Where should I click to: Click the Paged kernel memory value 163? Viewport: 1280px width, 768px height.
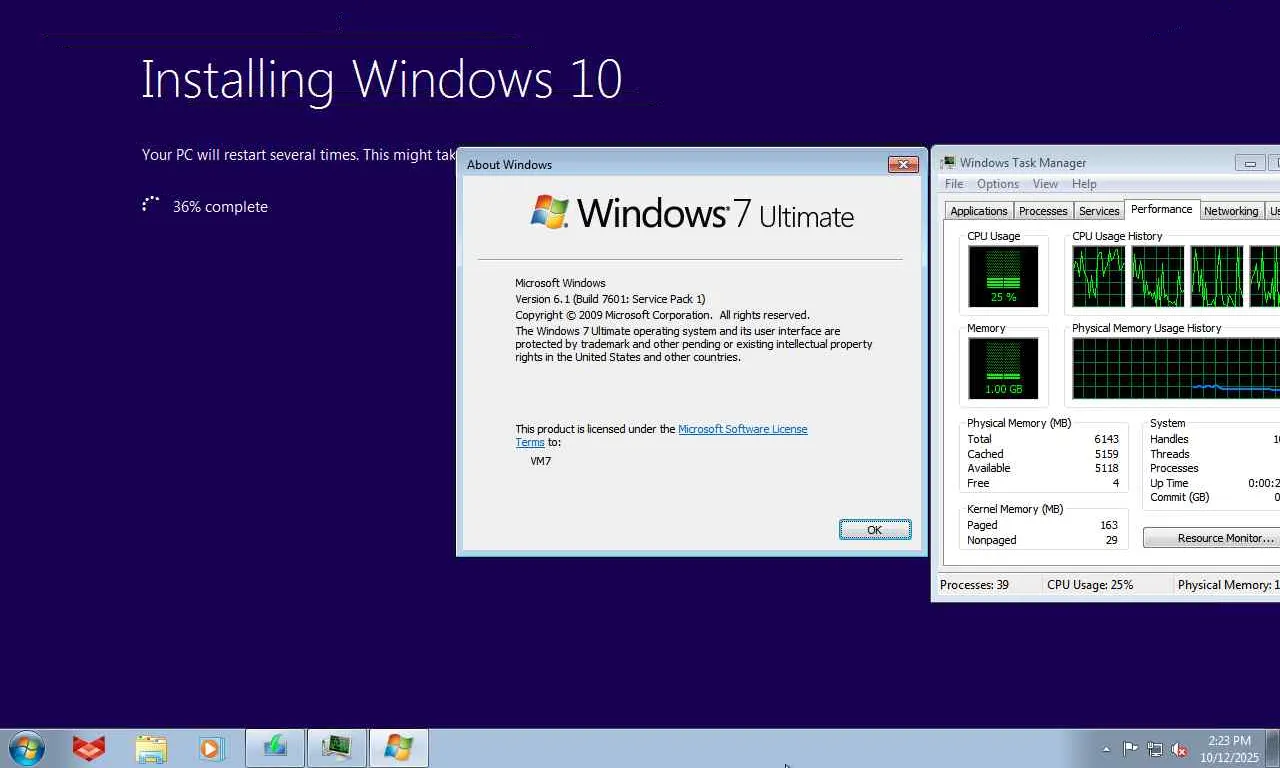coord(1108,525)
